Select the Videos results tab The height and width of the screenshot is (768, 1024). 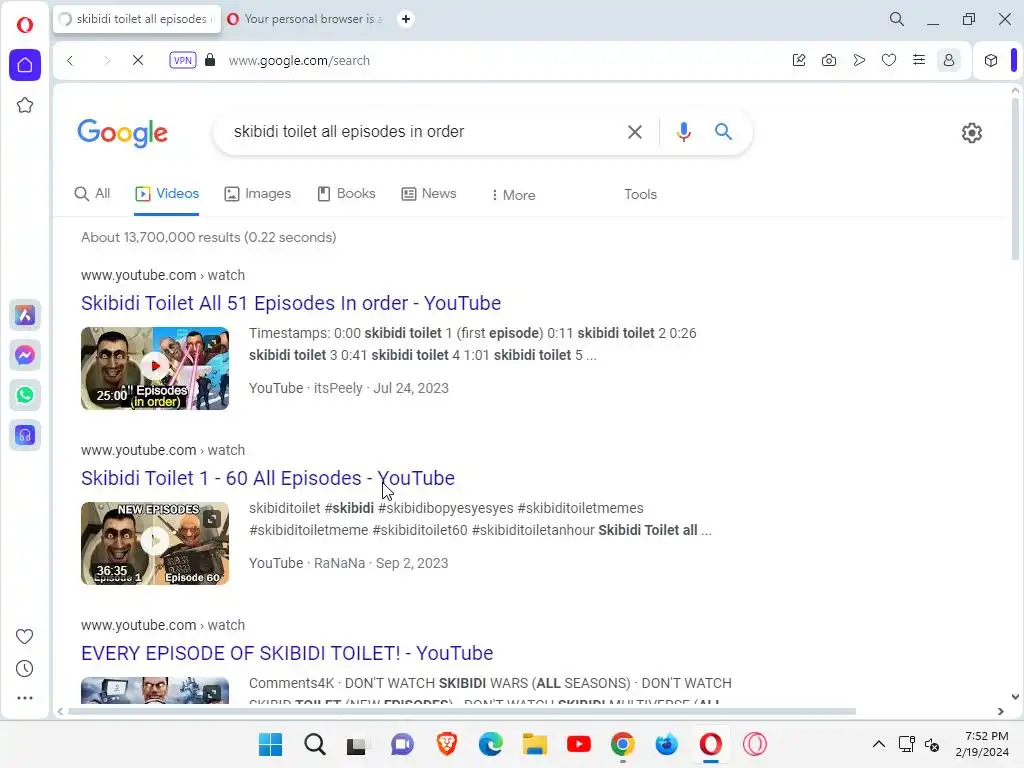(x=167, y=193)
